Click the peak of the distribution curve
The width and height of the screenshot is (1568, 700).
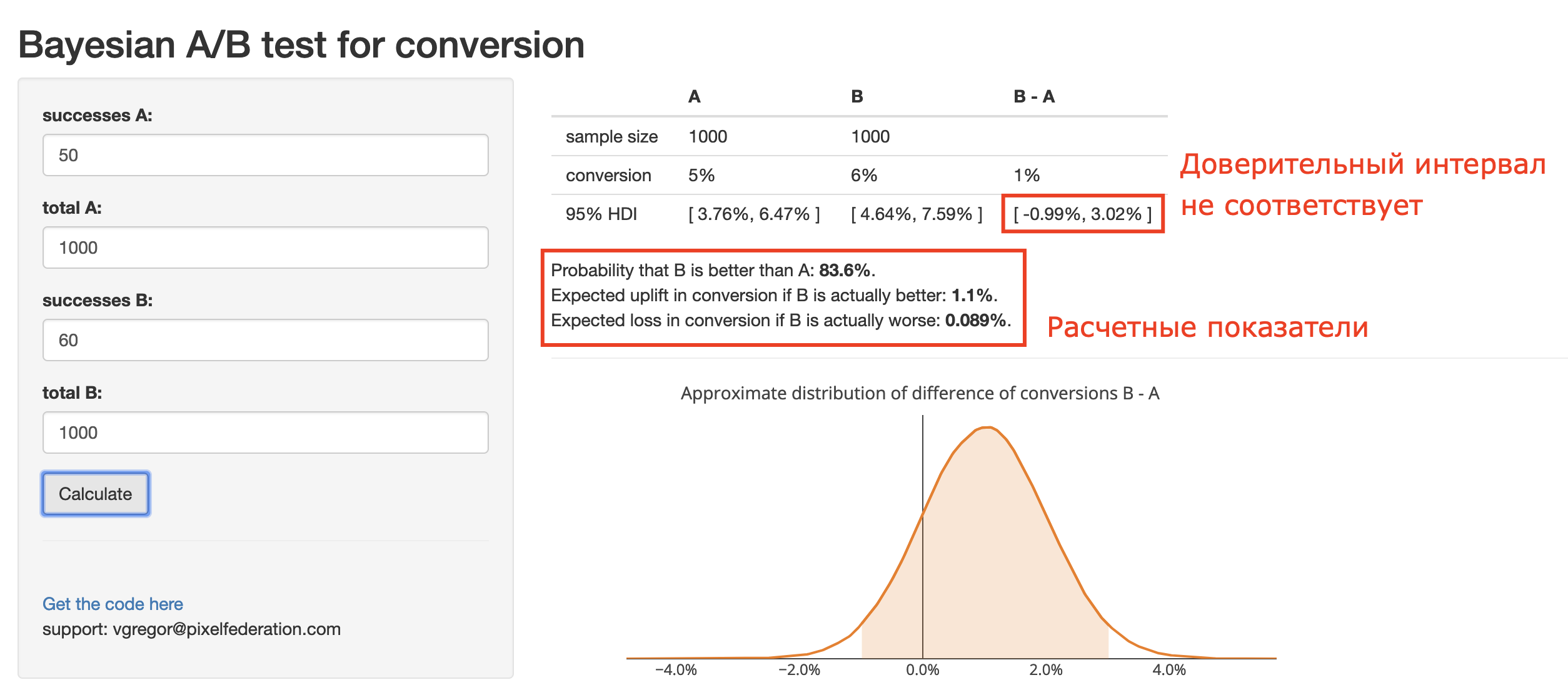986,427
